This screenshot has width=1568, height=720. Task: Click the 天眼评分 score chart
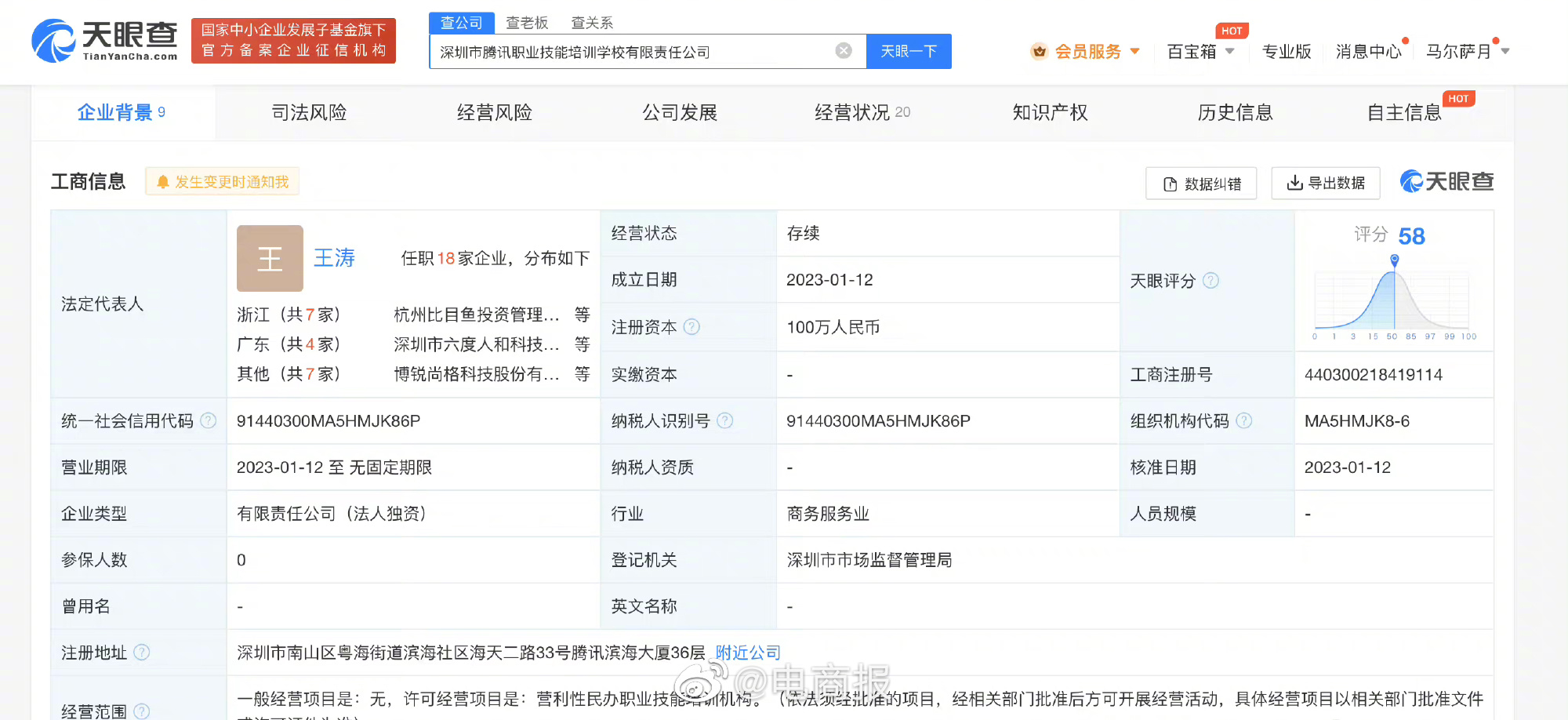(x=1394, y=298)
